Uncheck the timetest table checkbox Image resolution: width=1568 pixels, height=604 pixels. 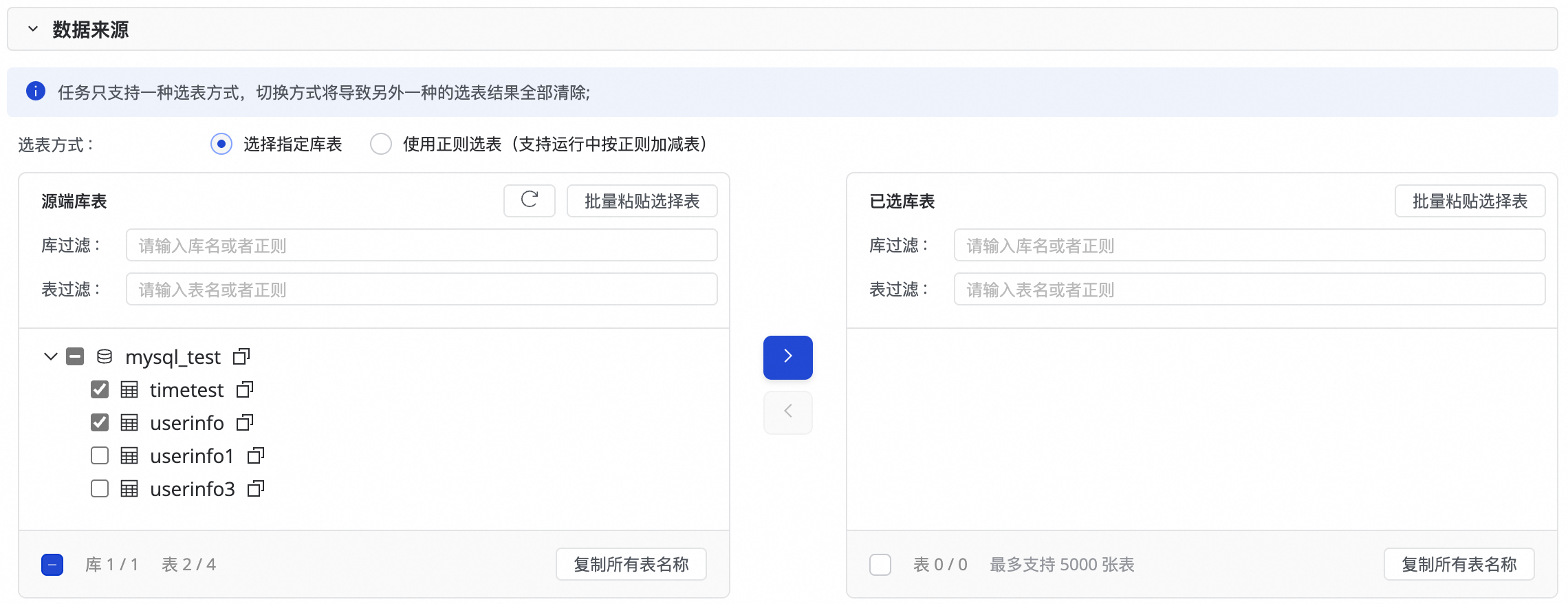(x=100, y=389)
